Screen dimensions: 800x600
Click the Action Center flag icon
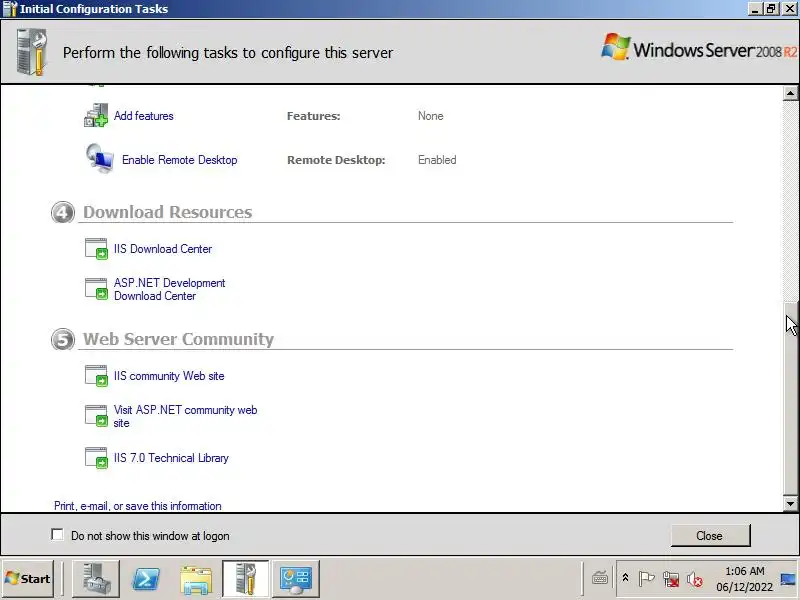click(646, 579)
